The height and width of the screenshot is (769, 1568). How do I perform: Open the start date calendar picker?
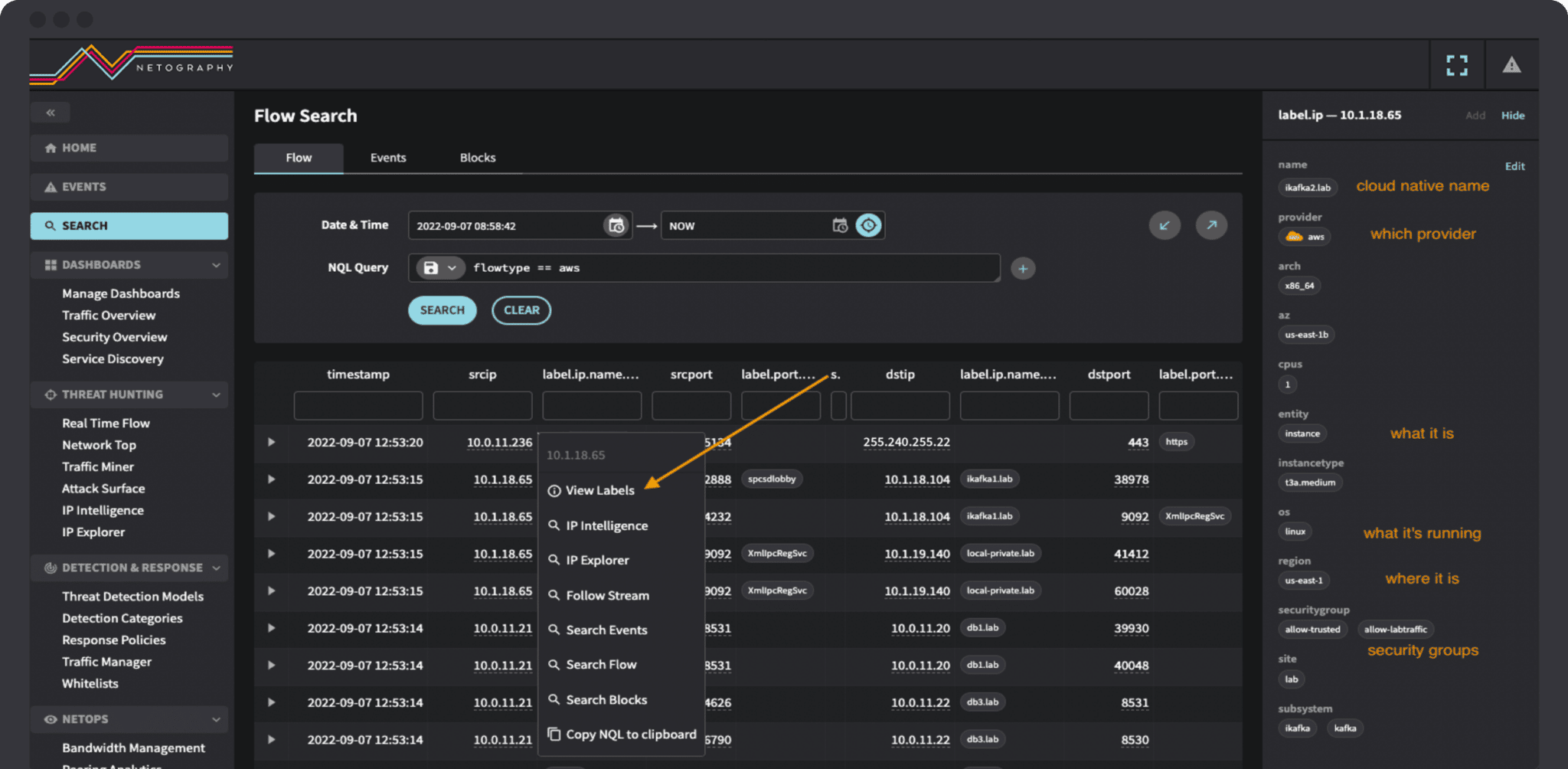(x=616, y=225)
